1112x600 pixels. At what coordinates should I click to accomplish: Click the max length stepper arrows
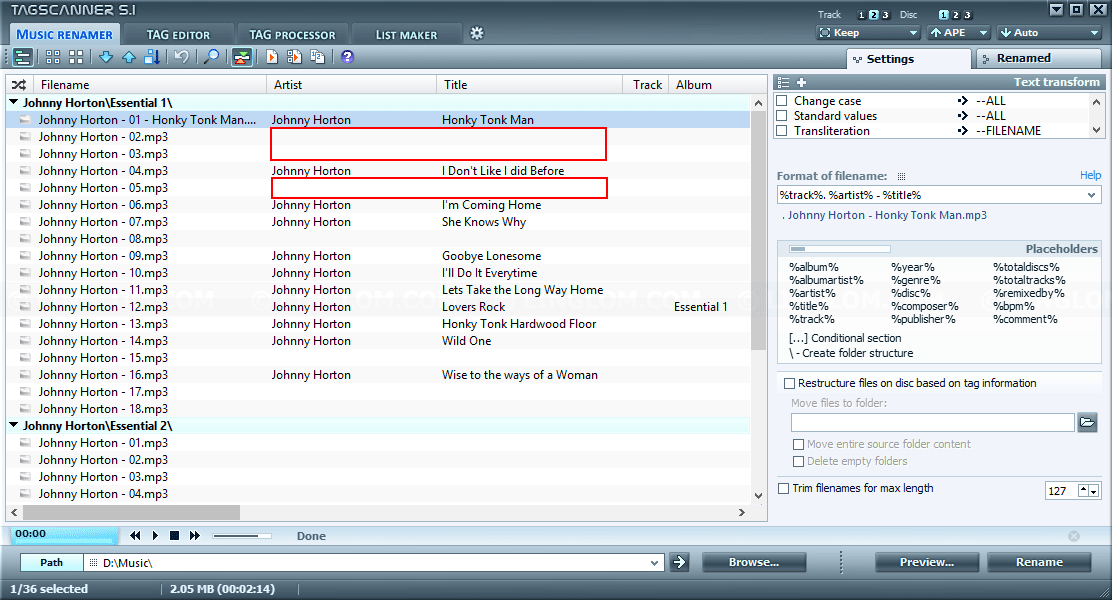(x=1089, y=491)
